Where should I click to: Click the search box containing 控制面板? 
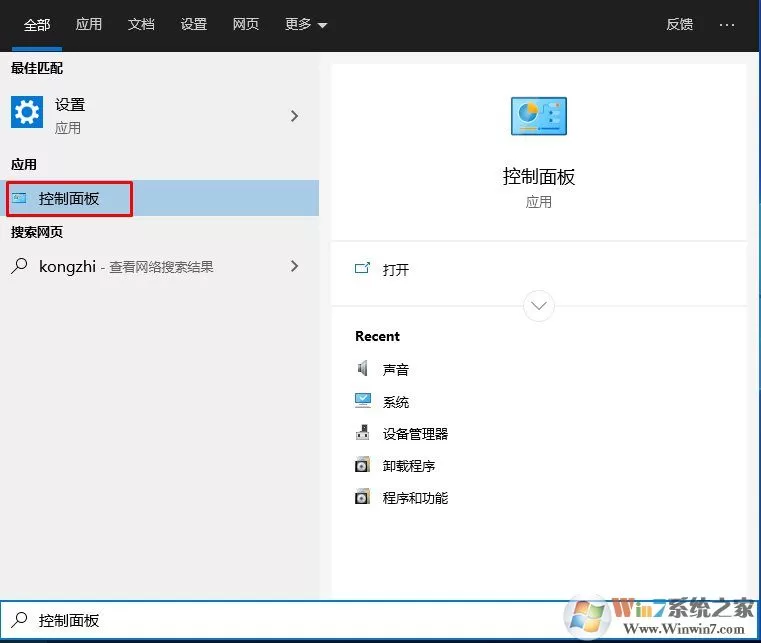tap(281, 620)
